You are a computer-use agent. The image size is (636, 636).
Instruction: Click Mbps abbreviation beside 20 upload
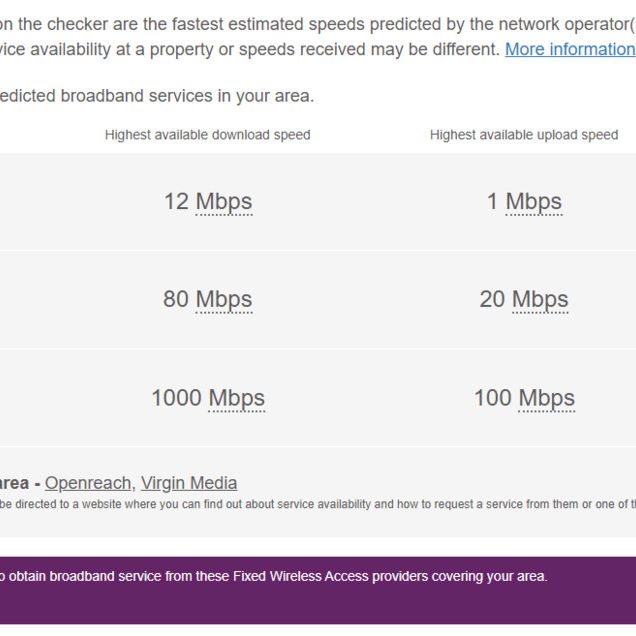pyautogui.click(x=540, y=299)
